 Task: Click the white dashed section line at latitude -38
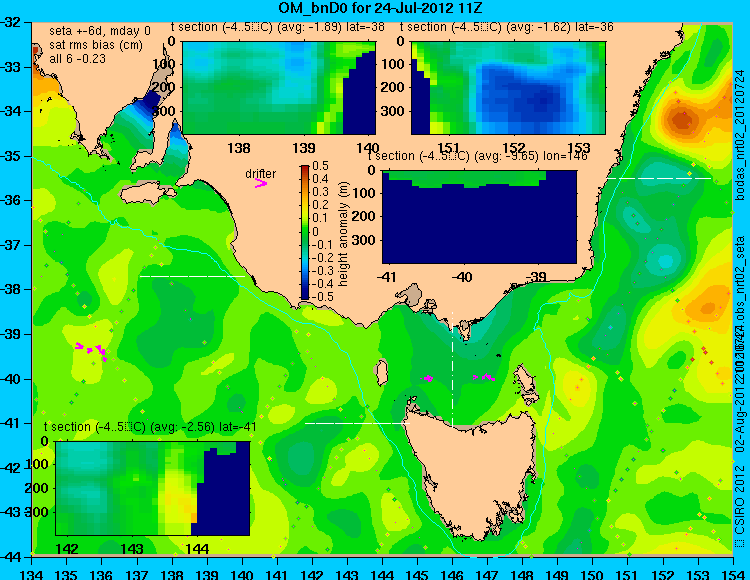[x=192, y=276]
